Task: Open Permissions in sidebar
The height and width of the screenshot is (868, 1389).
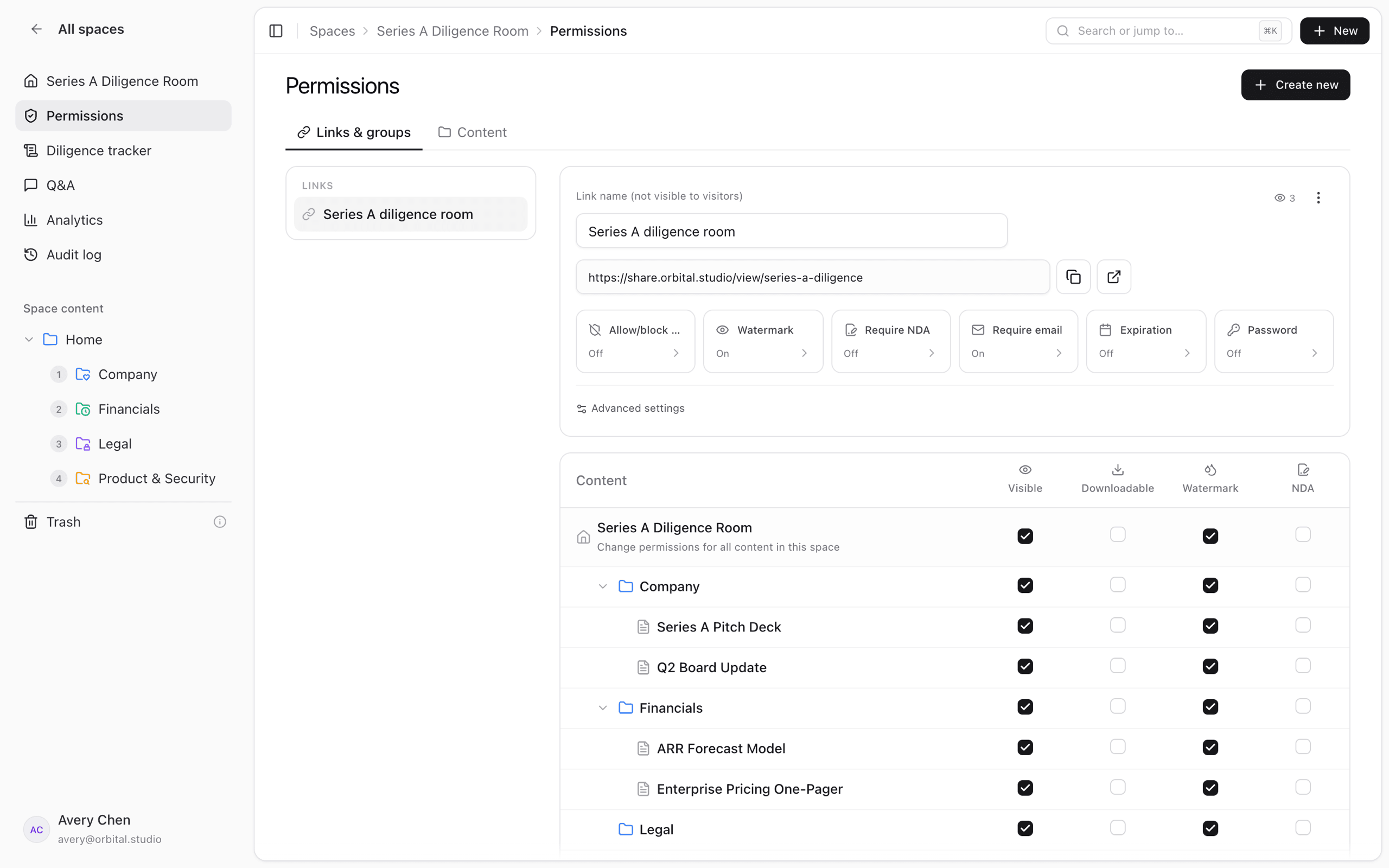Action: click(123, 116)
